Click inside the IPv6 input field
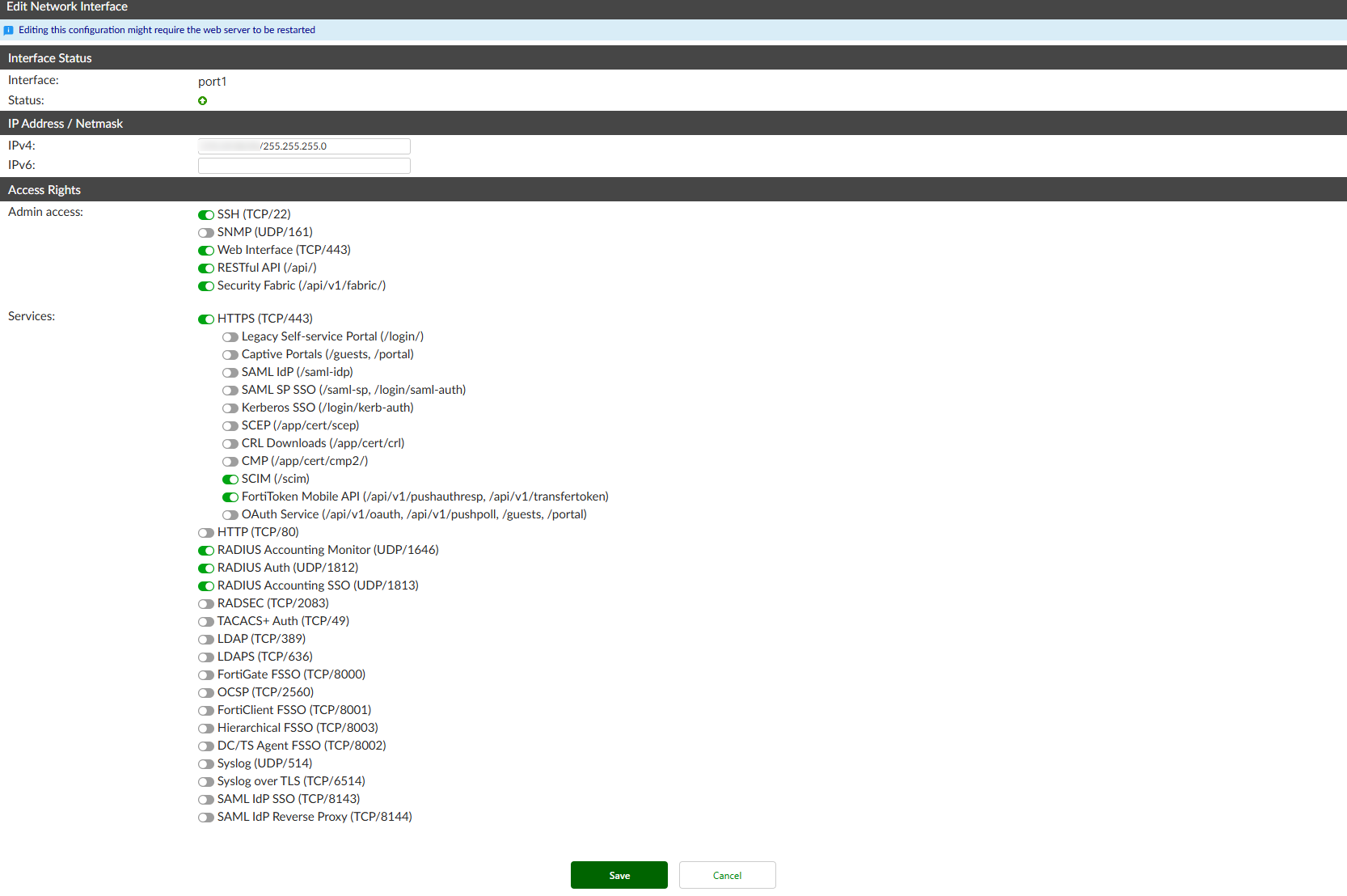1347x896 pixels. (x=303, y=165)
